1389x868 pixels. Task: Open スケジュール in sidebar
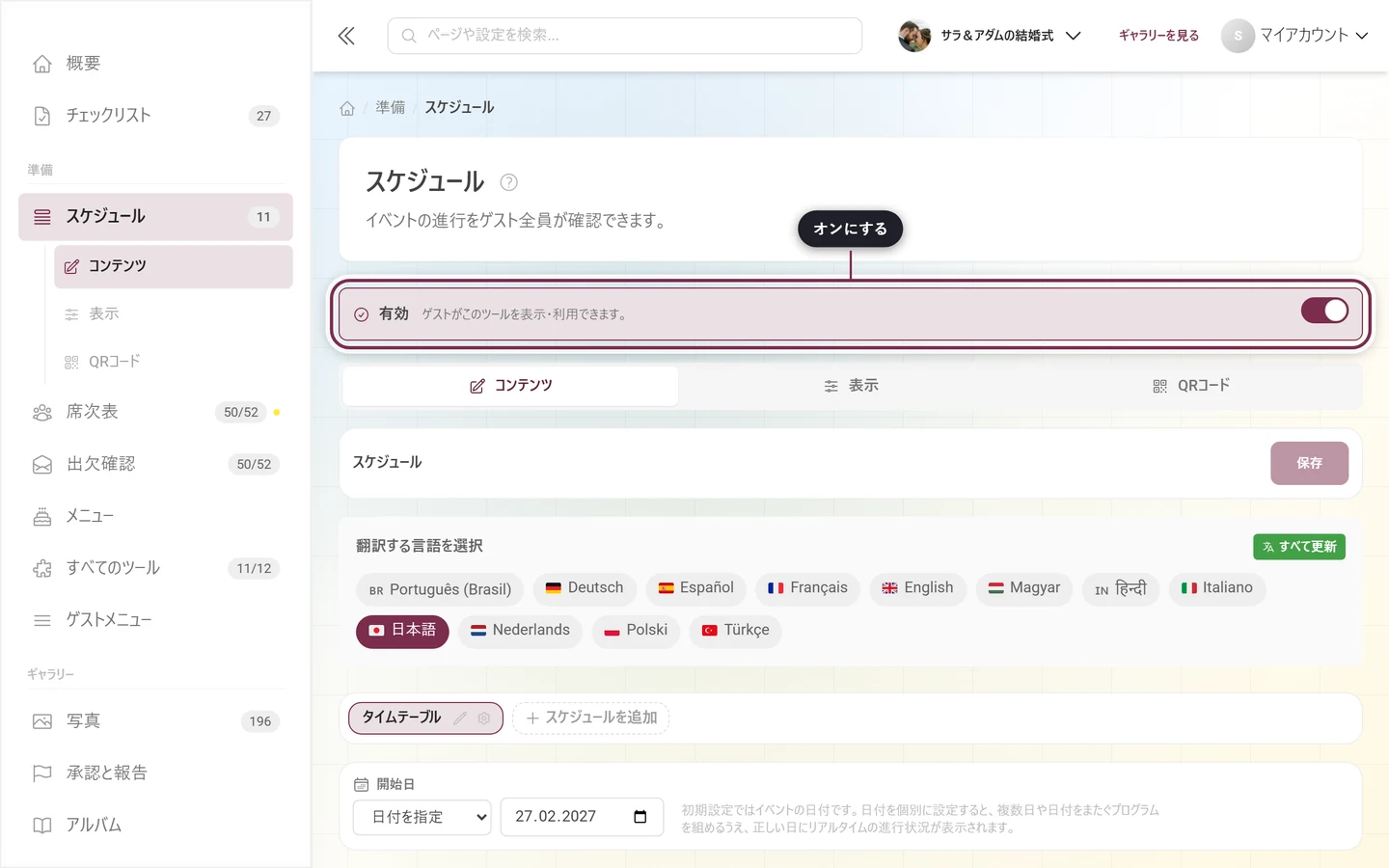click(155, 217)
